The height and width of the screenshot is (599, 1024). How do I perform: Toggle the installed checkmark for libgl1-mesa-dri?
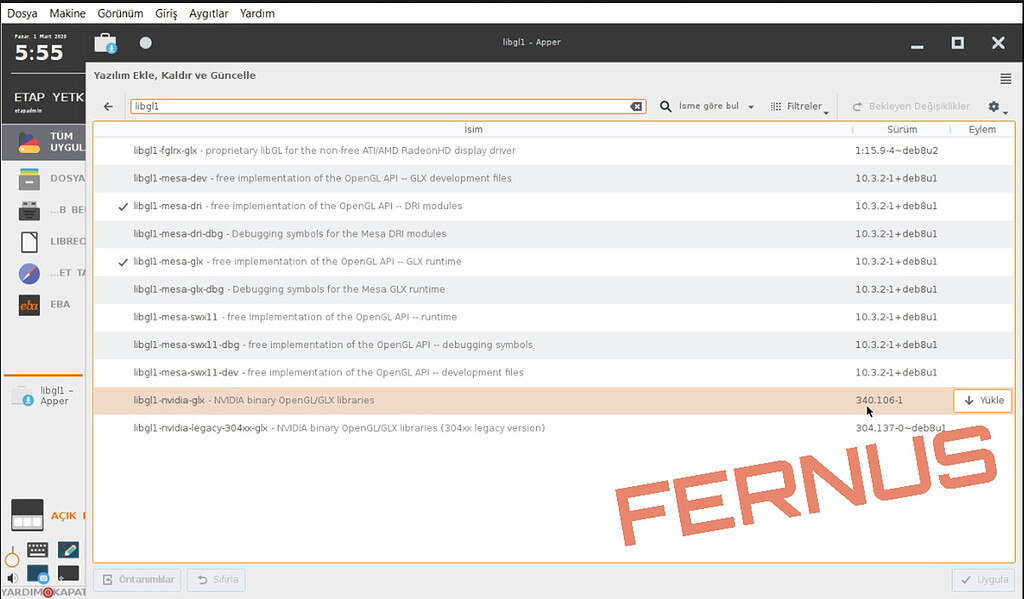[x=123, y=206]
